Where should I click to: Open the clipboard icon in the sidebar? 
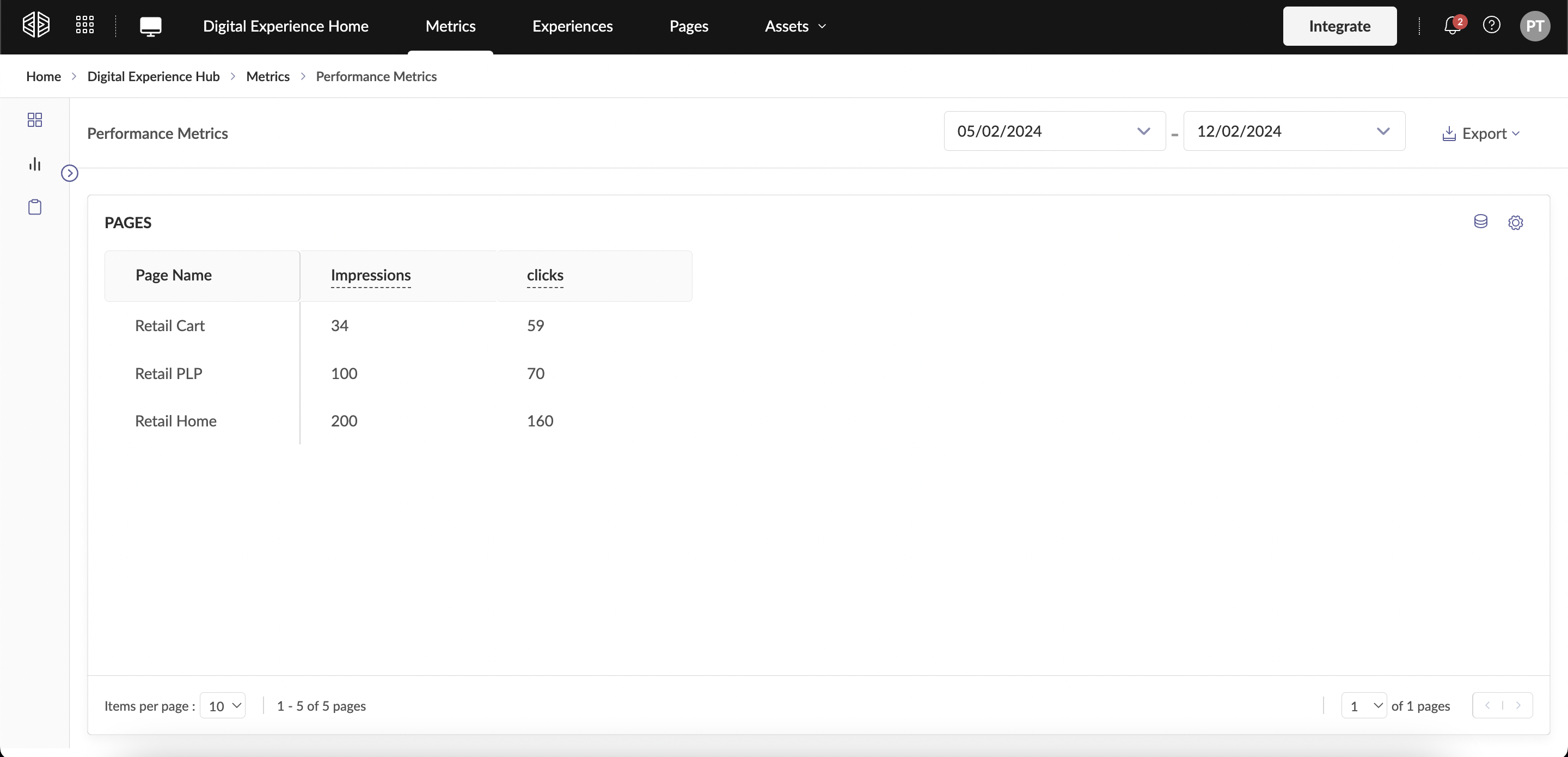tap(35, 207)
